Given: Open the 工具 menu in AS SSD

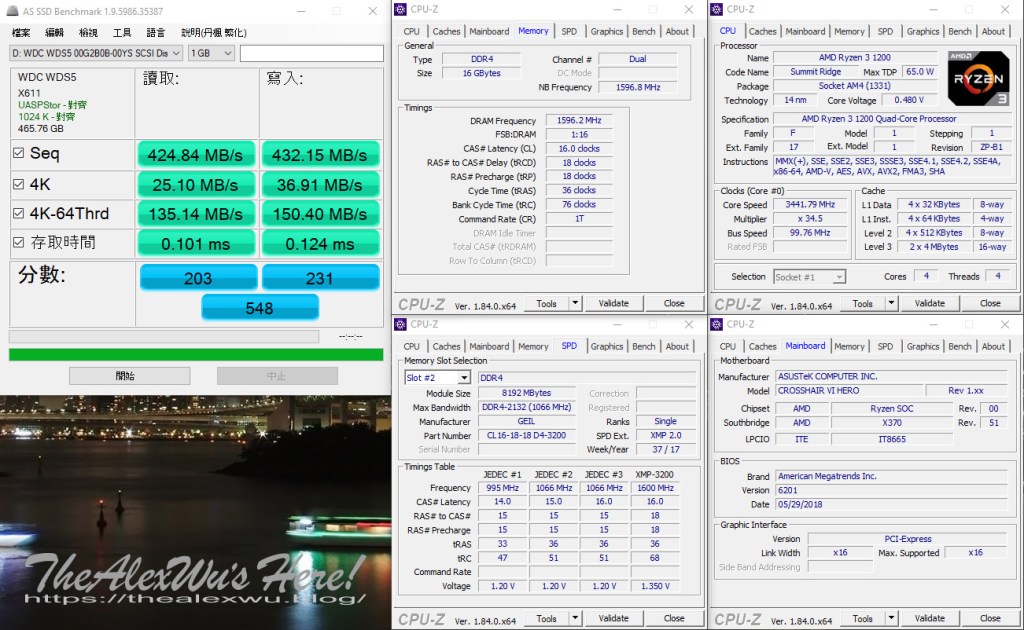Looking at the screenshot, I should [122, 32].
